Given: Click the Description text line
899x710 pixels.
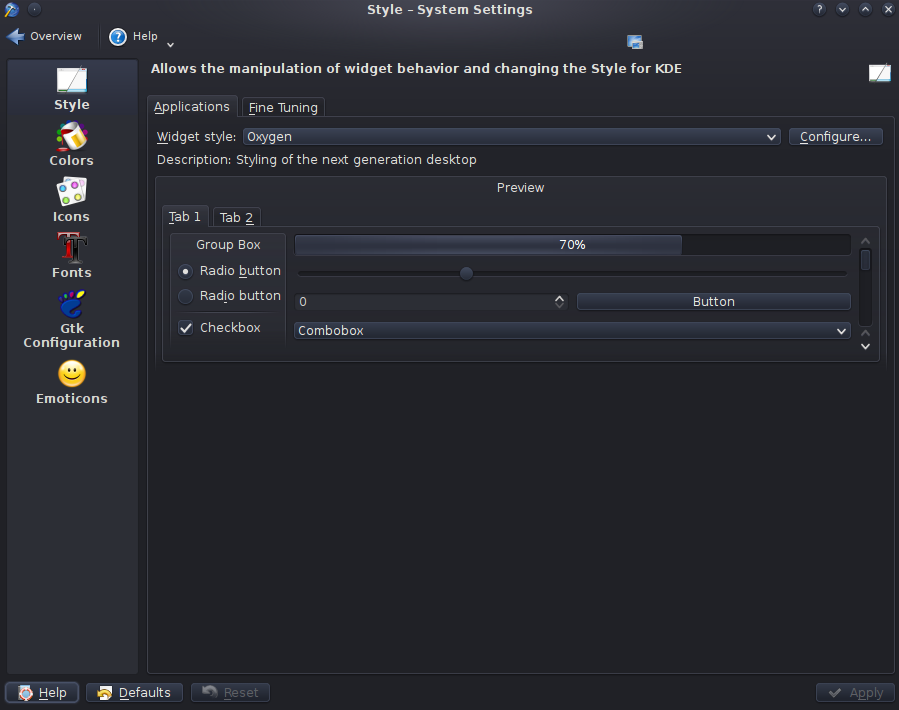Looking at the screenshot, I should pos(316,159).
